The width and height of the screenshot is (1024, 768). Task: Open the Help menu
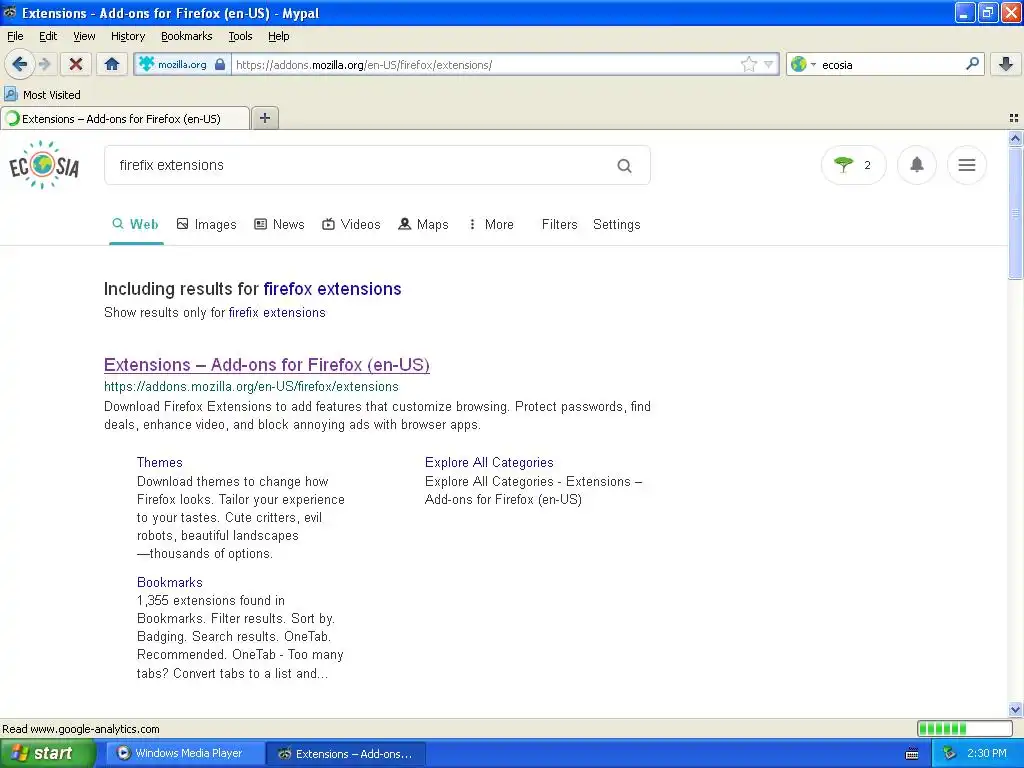coord(279,36)
